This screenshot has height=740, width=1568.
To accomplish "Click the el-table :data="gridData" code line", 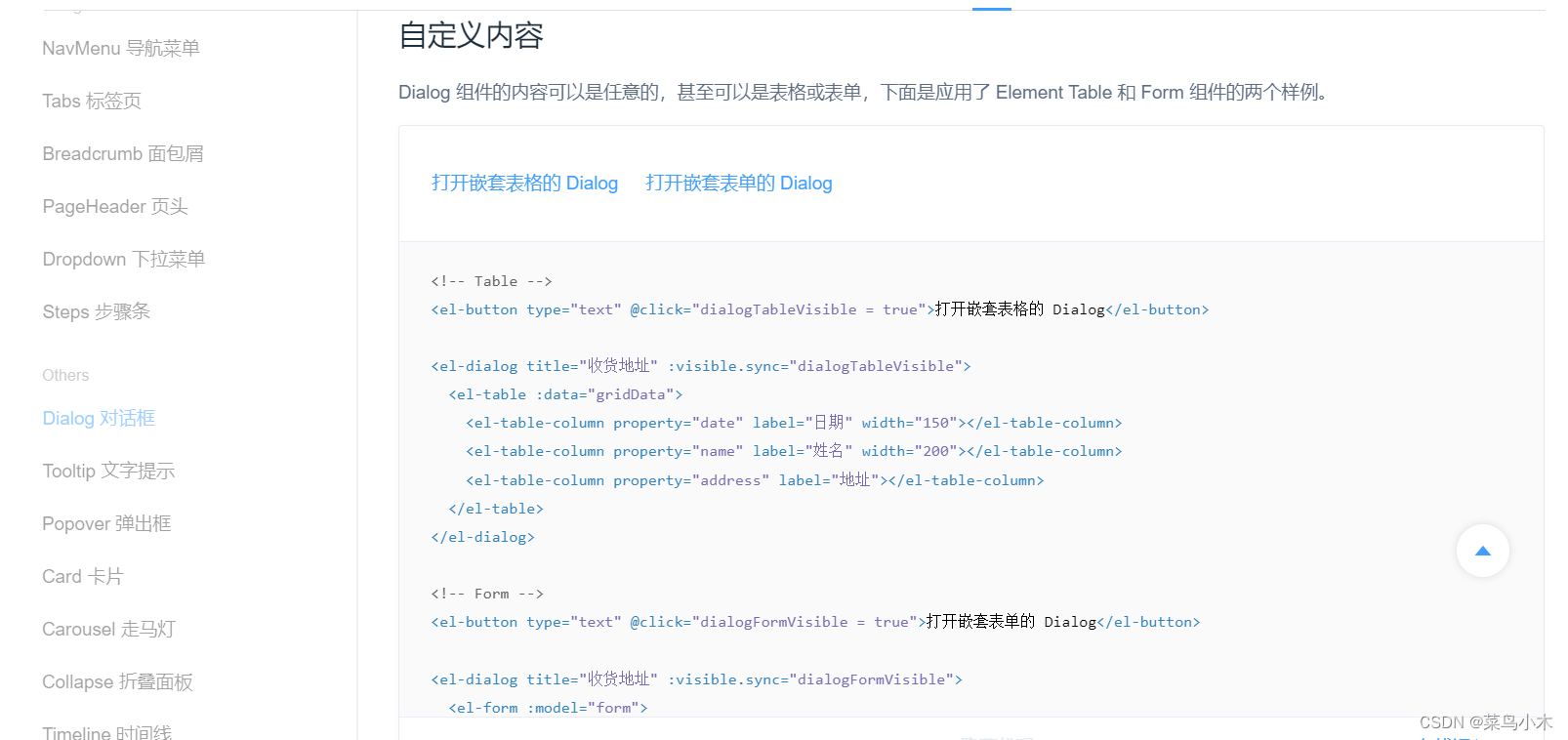I will [x=565, y=394].
